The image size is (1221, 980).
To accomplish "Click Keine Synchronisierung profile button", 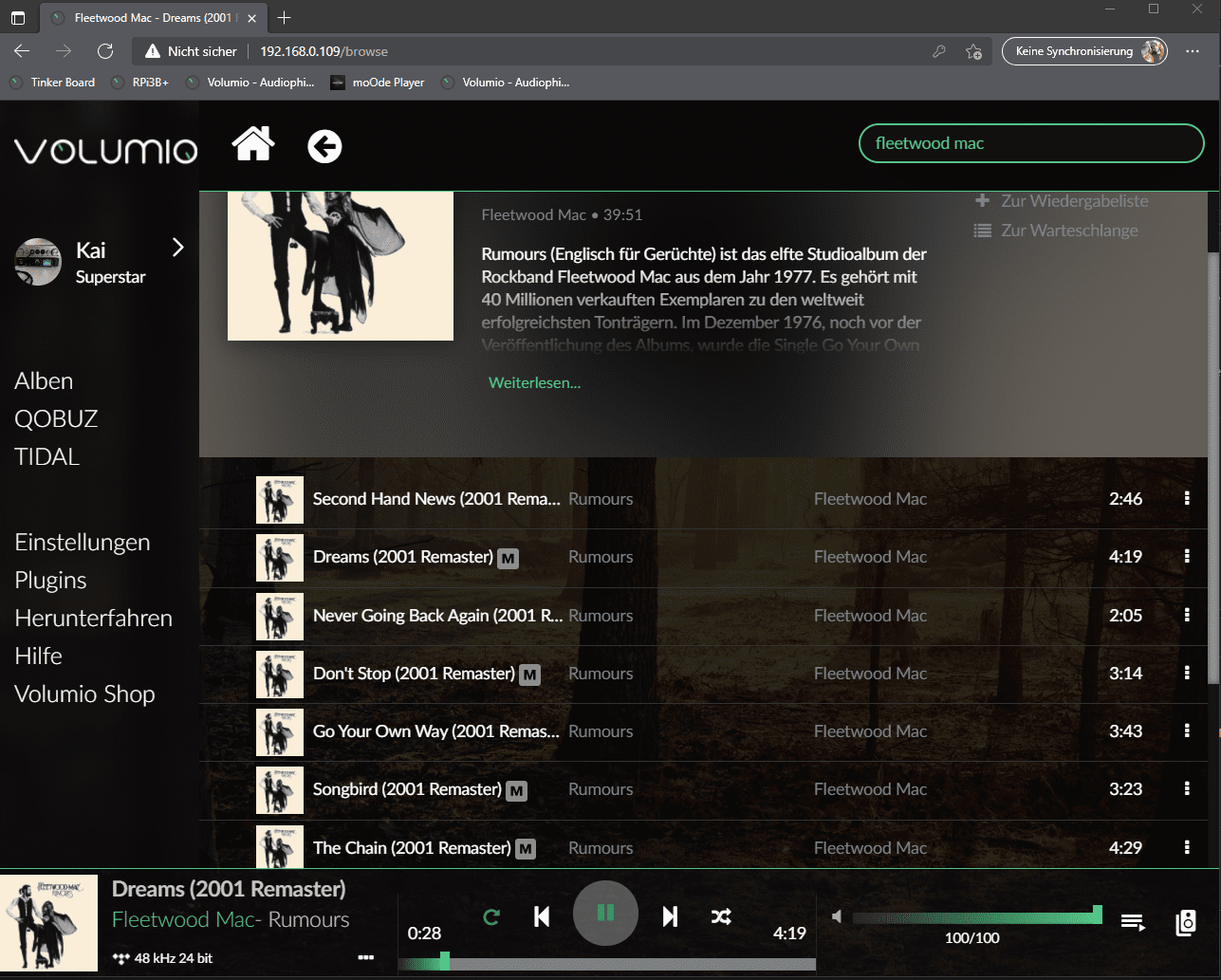I will pyautogui.click(x=1084, y=51).
